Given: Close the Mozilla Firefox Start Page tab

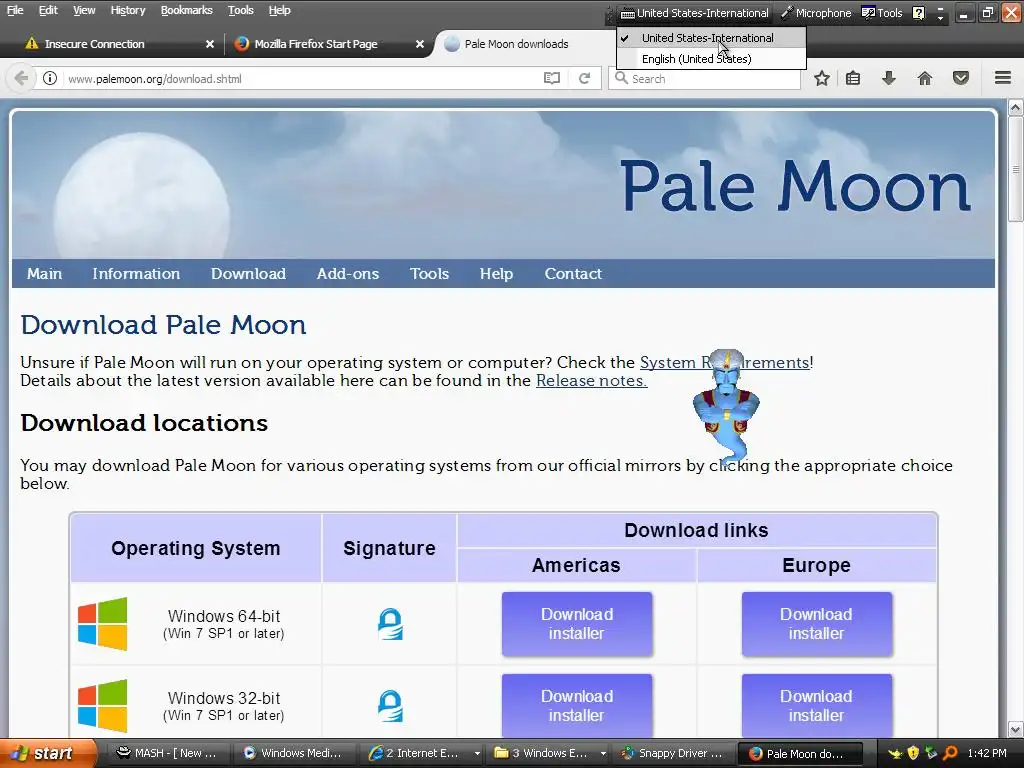Looking at the screenshot, I should pyautogui.click(x=420, y=44).
